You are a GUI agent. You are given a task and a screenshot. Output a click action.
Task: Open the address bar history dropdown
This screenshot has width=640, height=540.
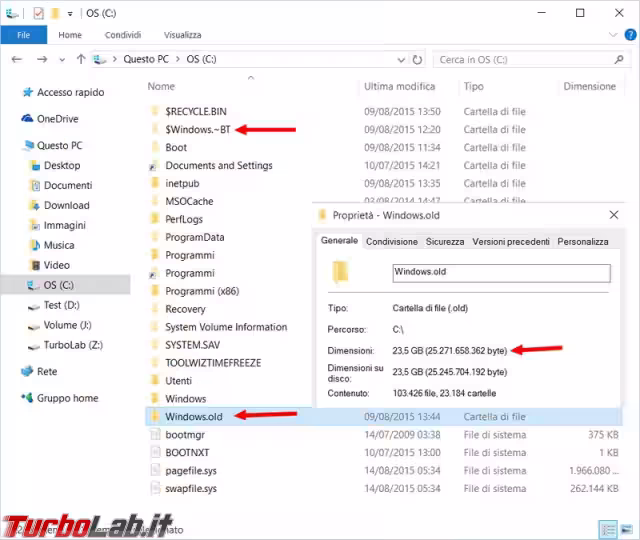click(x=401, y=60)
